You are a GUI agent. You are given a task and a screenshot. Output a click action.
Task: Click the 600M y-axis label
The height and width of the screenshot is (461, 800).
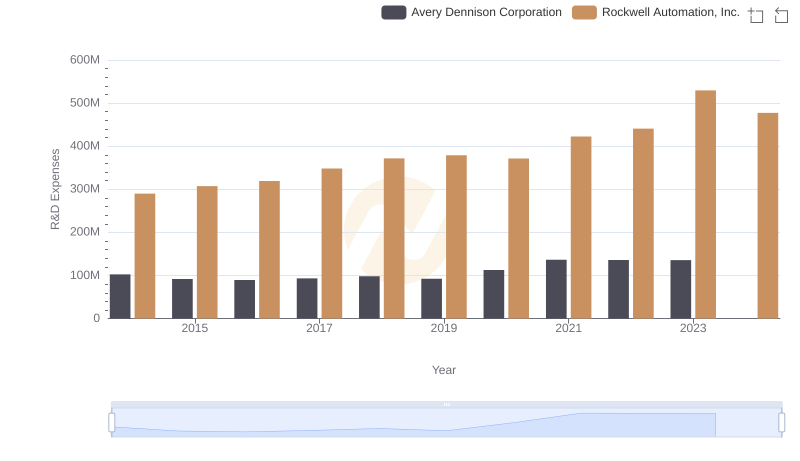[x=85, y=60]
